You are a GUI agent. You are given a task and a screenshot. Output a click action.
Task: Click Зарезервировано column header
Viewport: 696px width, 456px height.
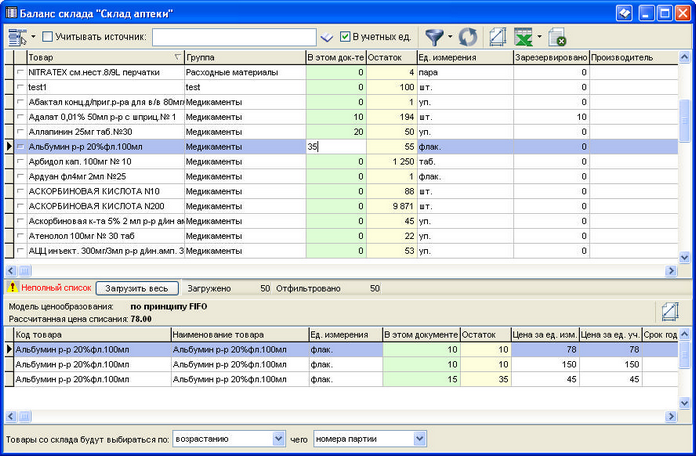coord(551,57)
